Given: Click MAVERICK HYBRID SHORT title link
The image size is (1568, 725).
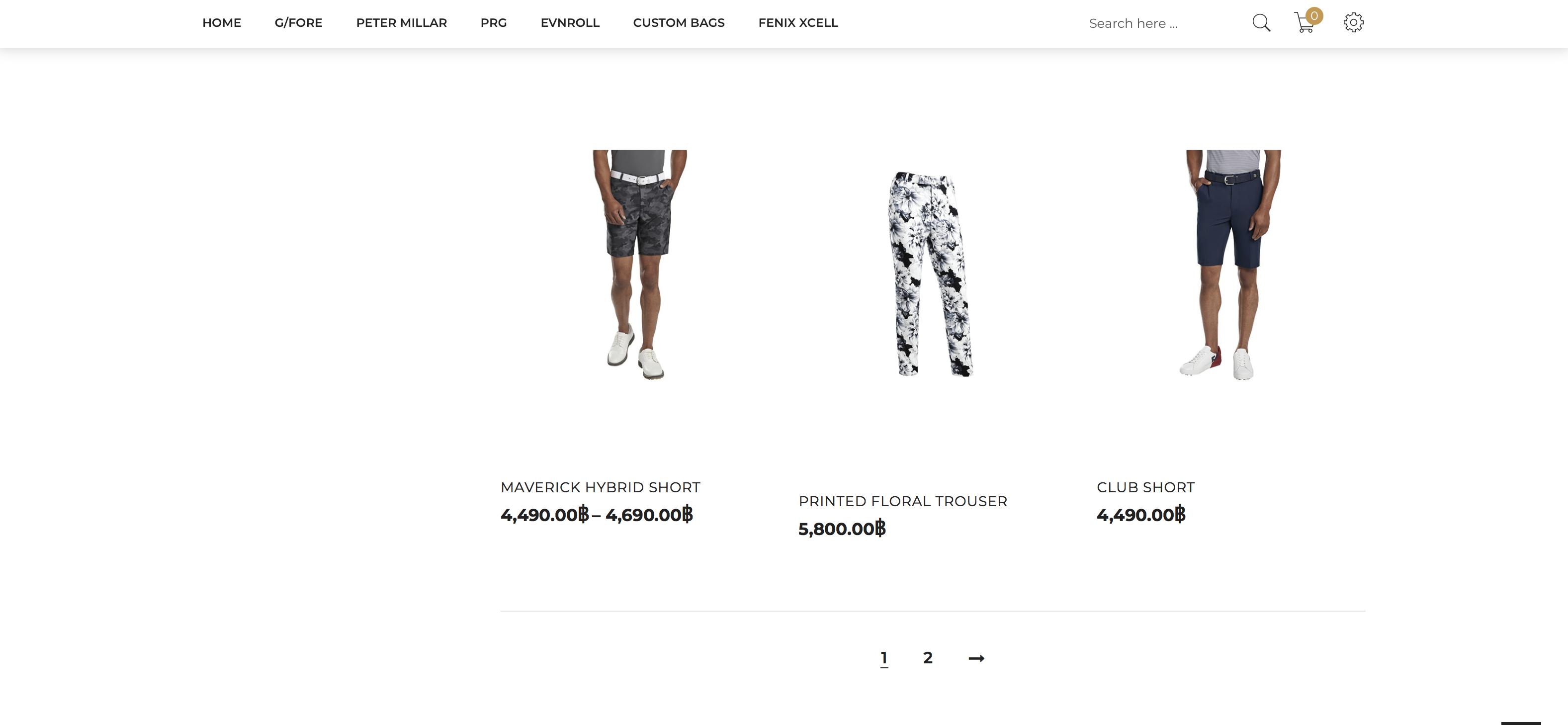Looking at the screenshot, I should pyautogui.click(x=600, y=488).
